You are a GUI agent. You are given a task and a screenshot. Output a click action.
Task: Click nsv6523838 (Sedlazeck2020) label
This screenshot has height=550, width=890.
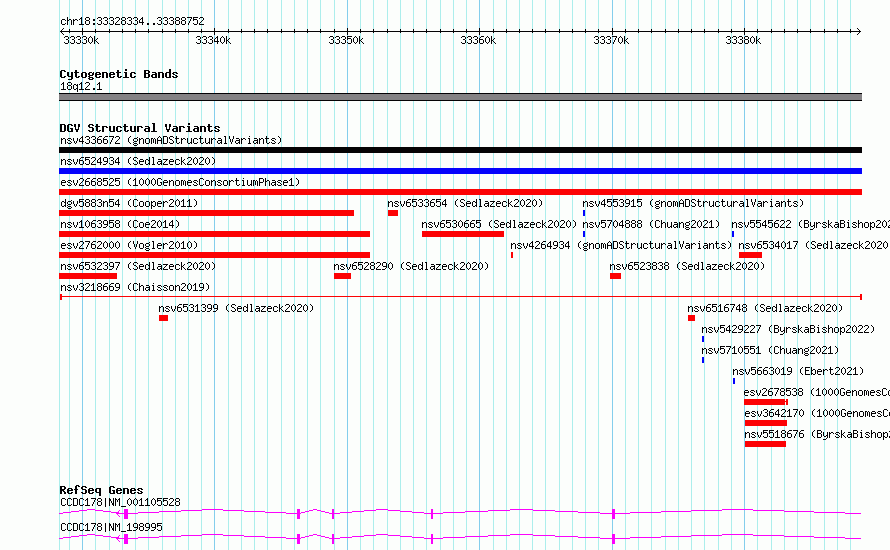(687, 266)
